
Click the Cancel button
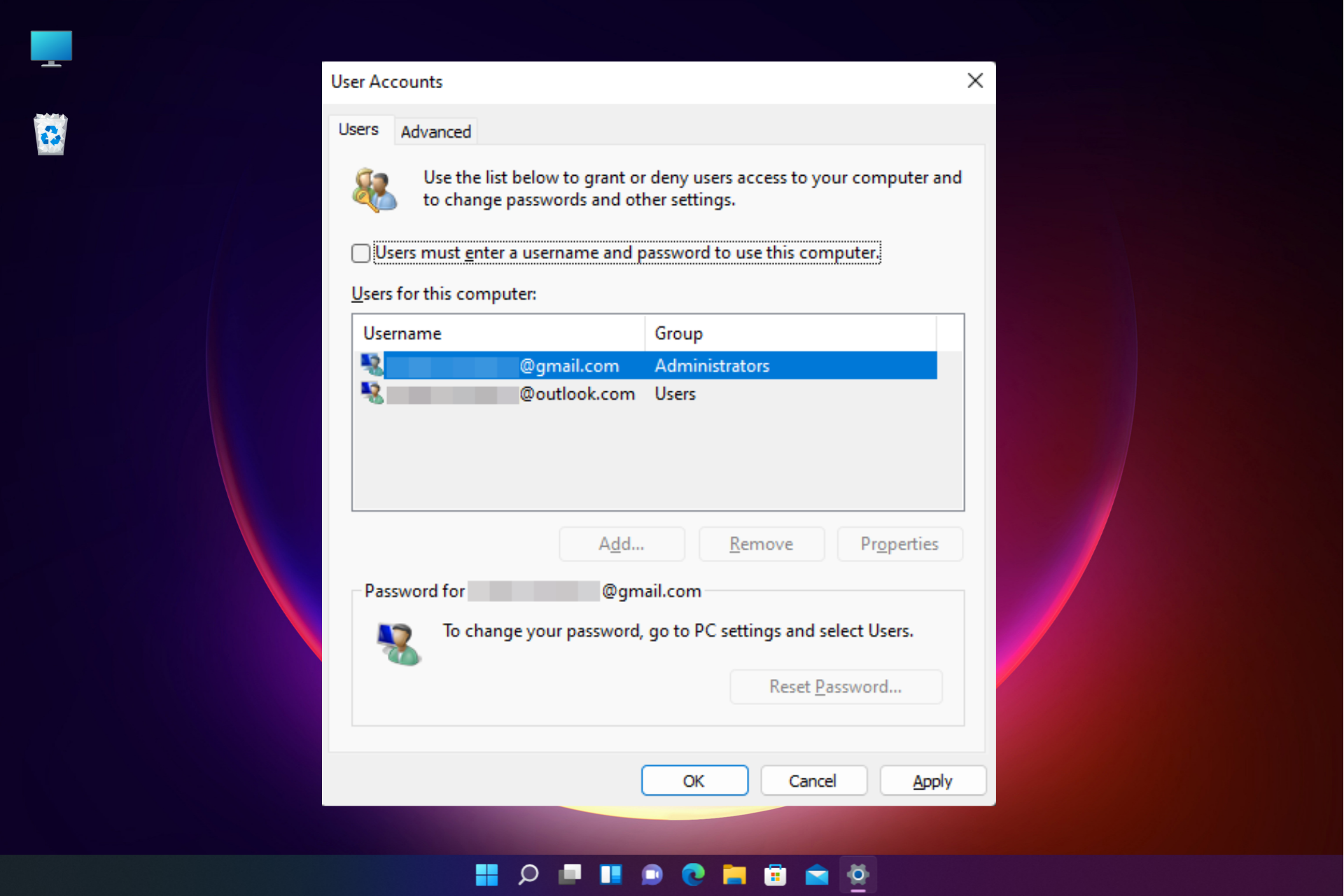point(813,780)
